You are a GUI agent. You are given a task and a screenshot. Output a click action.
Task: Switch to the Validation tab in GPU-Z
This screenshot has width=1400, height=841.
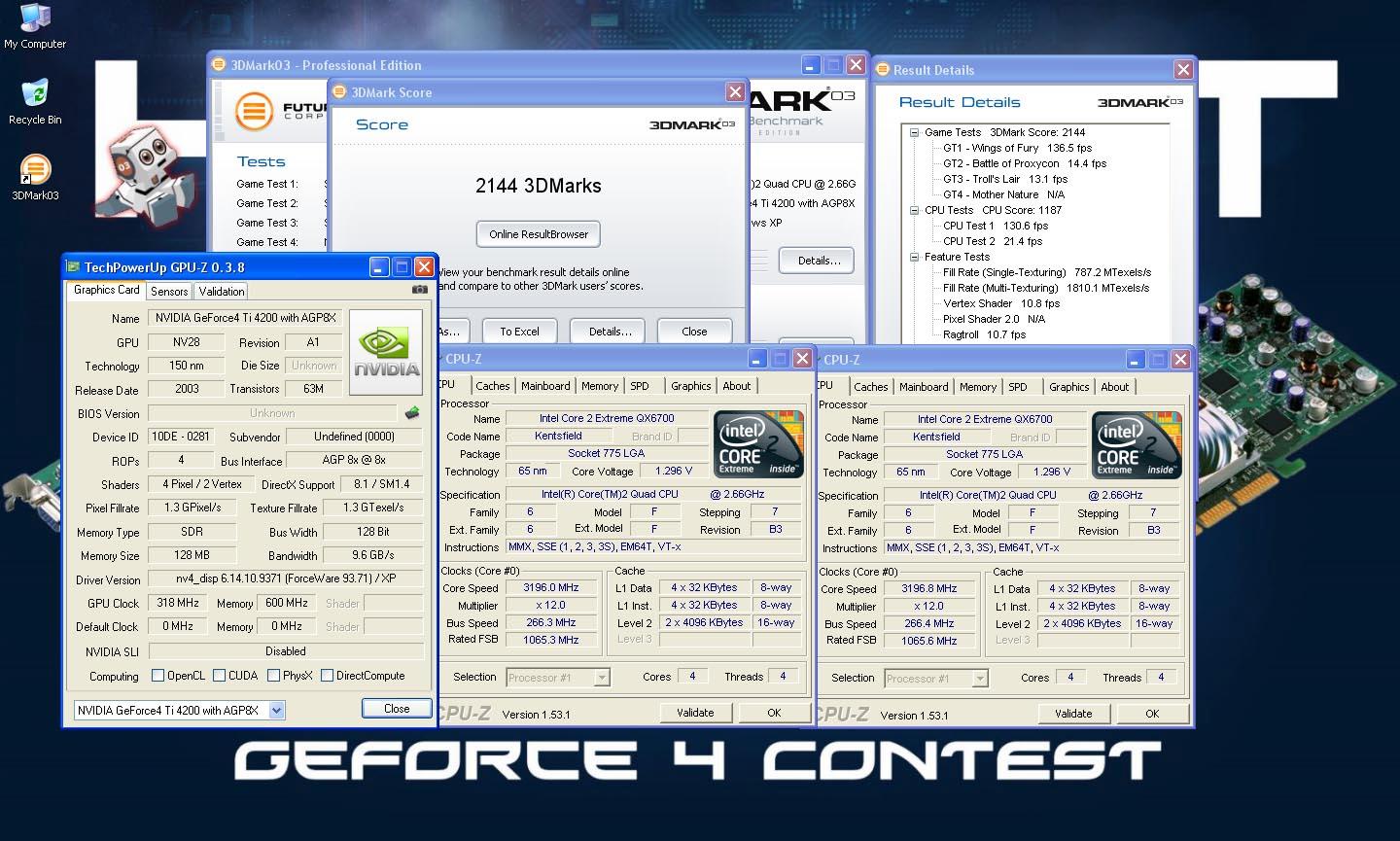pos(222,292)
